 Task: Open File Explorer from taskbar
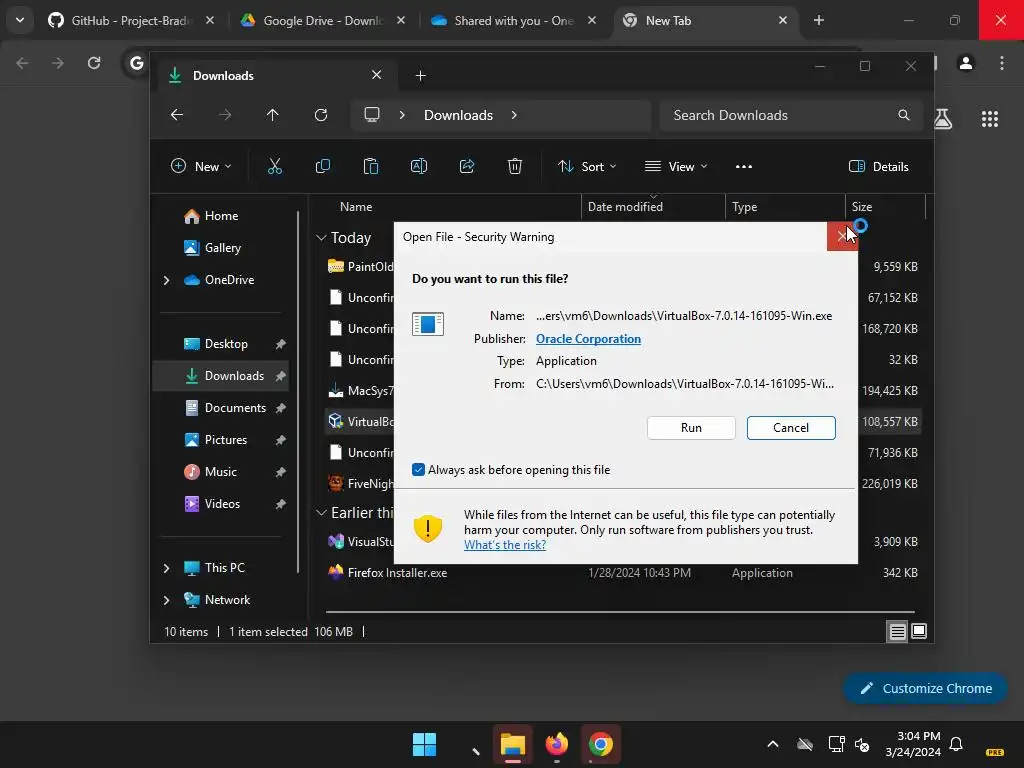click(x=513, y=744)
